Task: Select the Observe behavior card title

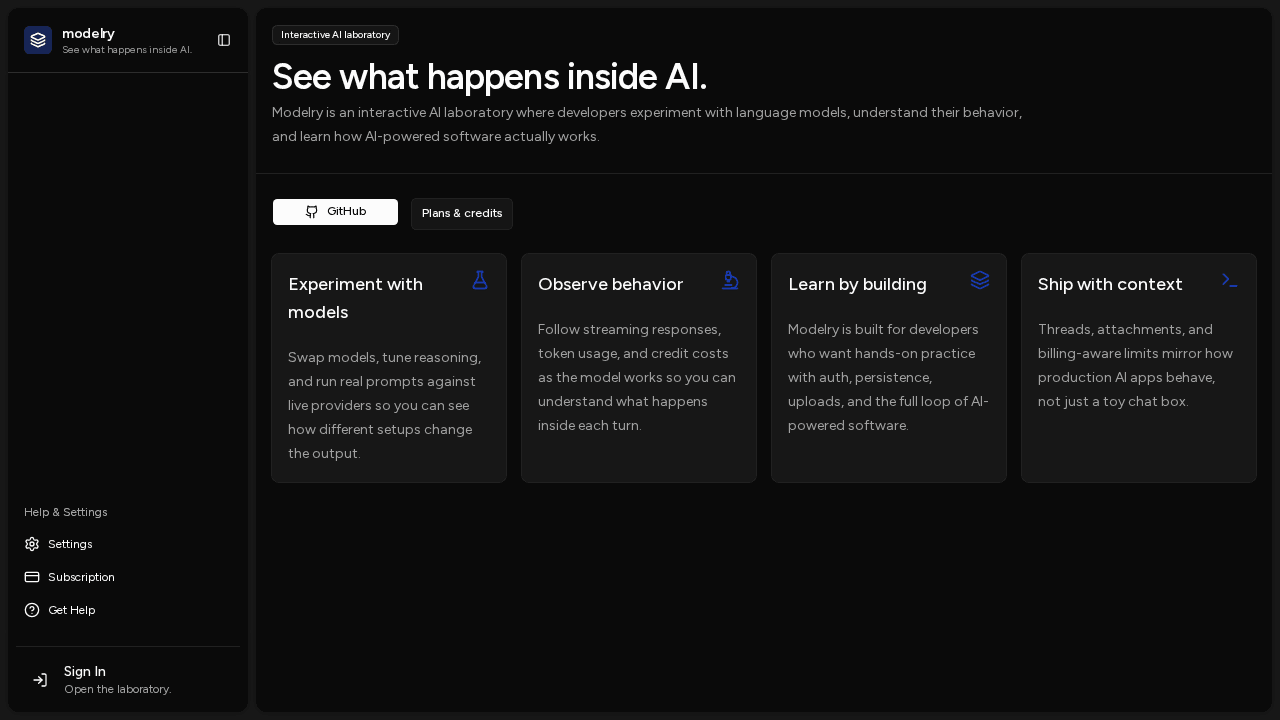Action: (610, 284)
